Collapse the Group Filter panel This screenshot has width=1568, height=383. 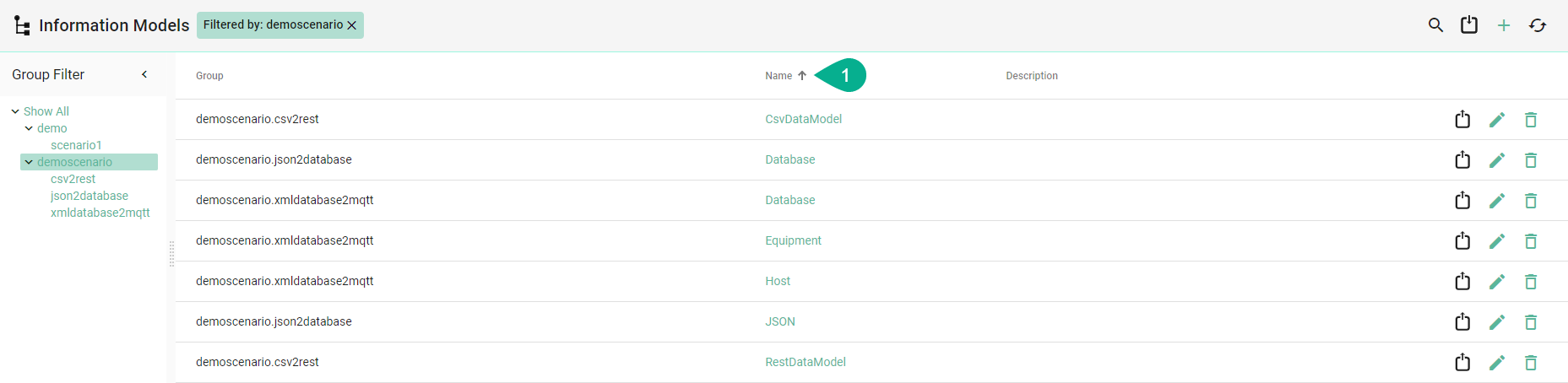pos(144,74)
